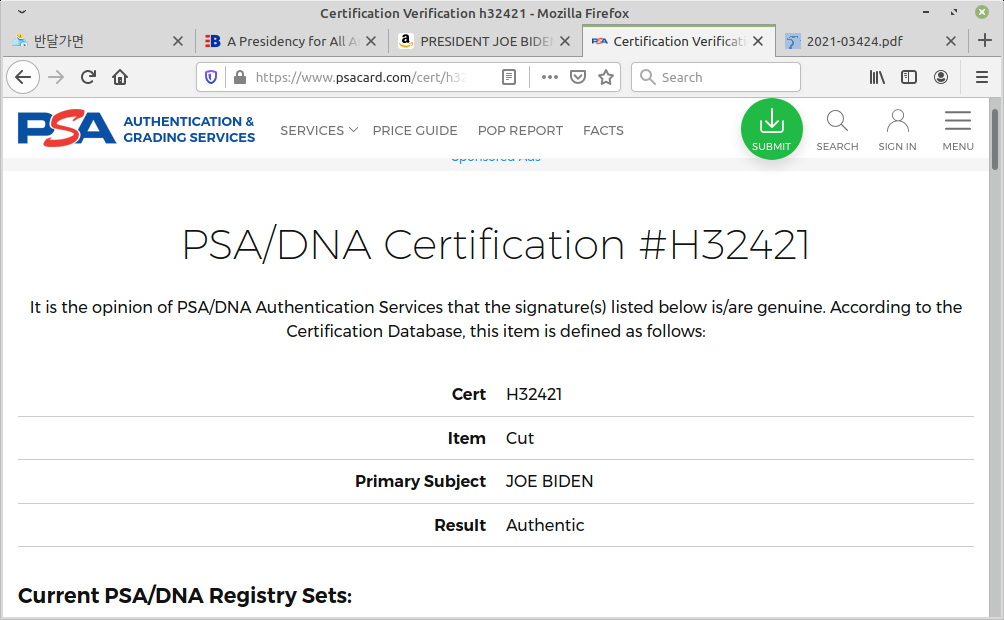Open Pop Report page
The height and width of the screenshot is (620, 1004).
520,131
